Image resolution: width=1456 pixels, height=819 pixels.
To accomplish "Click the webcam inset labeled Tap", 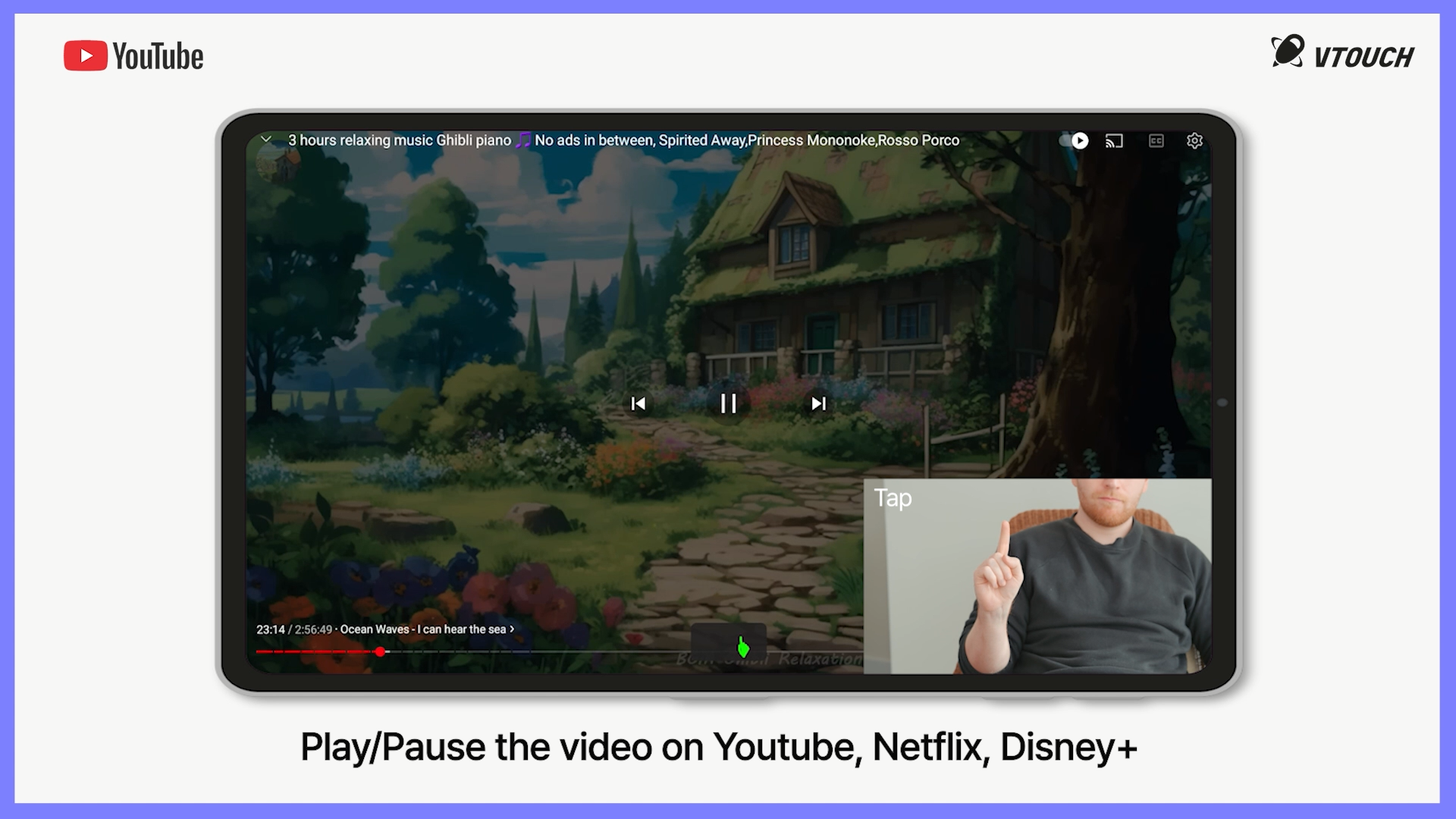I will pyautogui.click(x=1037, y=576).
